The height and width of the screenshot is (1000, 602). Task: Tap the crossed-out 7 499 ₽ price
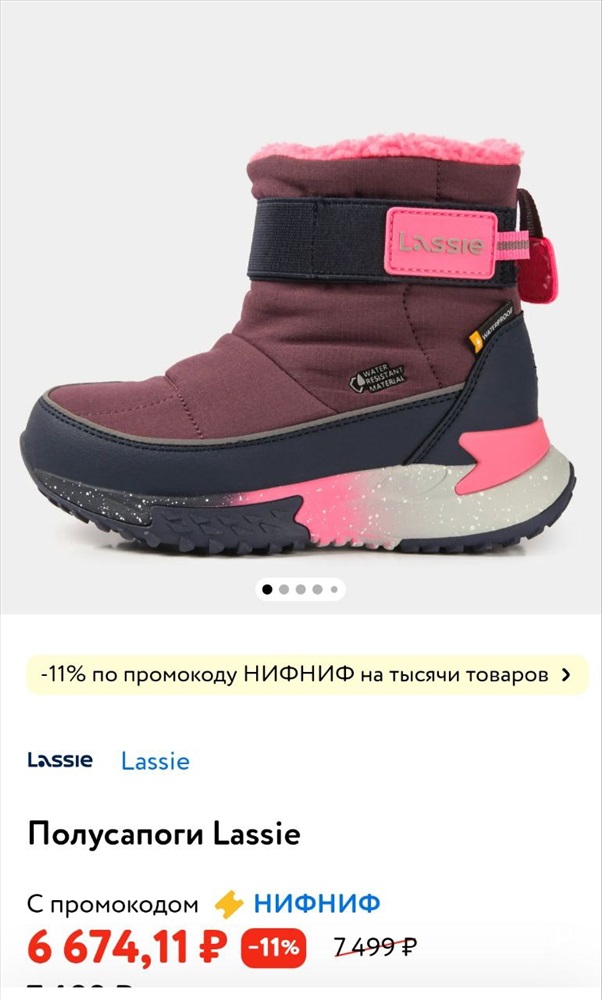pyautogui.click(x=376, y=948)
